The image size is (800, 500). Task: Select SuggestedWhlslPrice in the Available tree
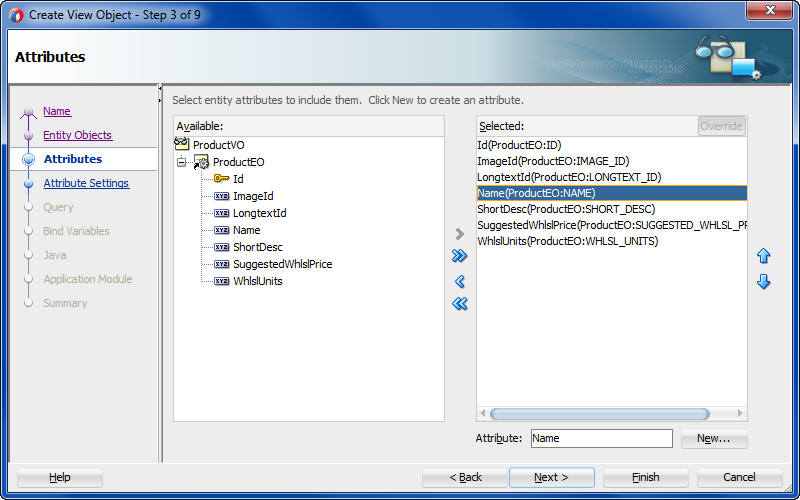point(283,264)
